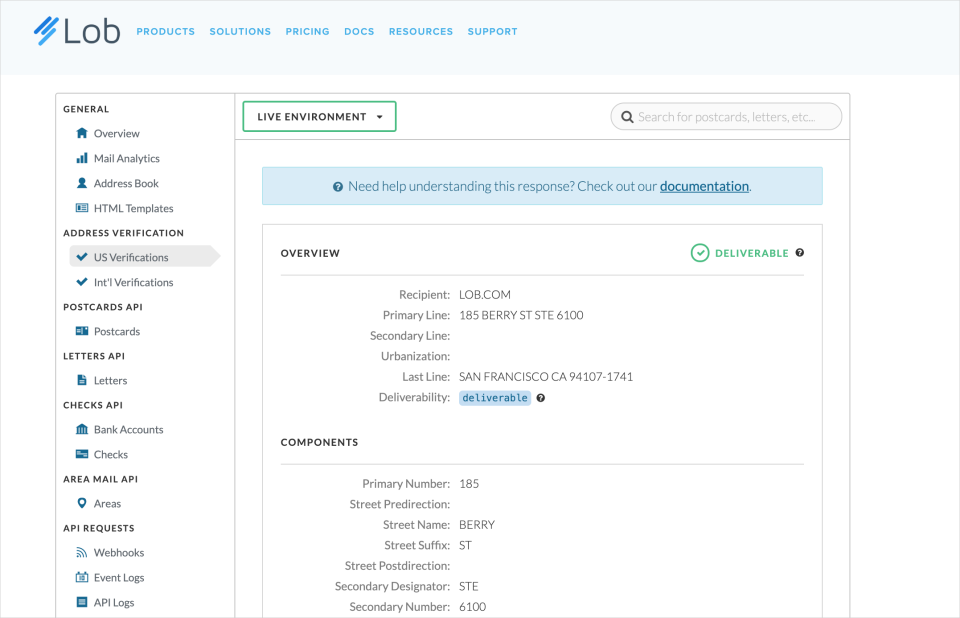This screenshot has width=960, height=618.
Task: Open Bank Accounts section
Action: [x=129, y=429]
